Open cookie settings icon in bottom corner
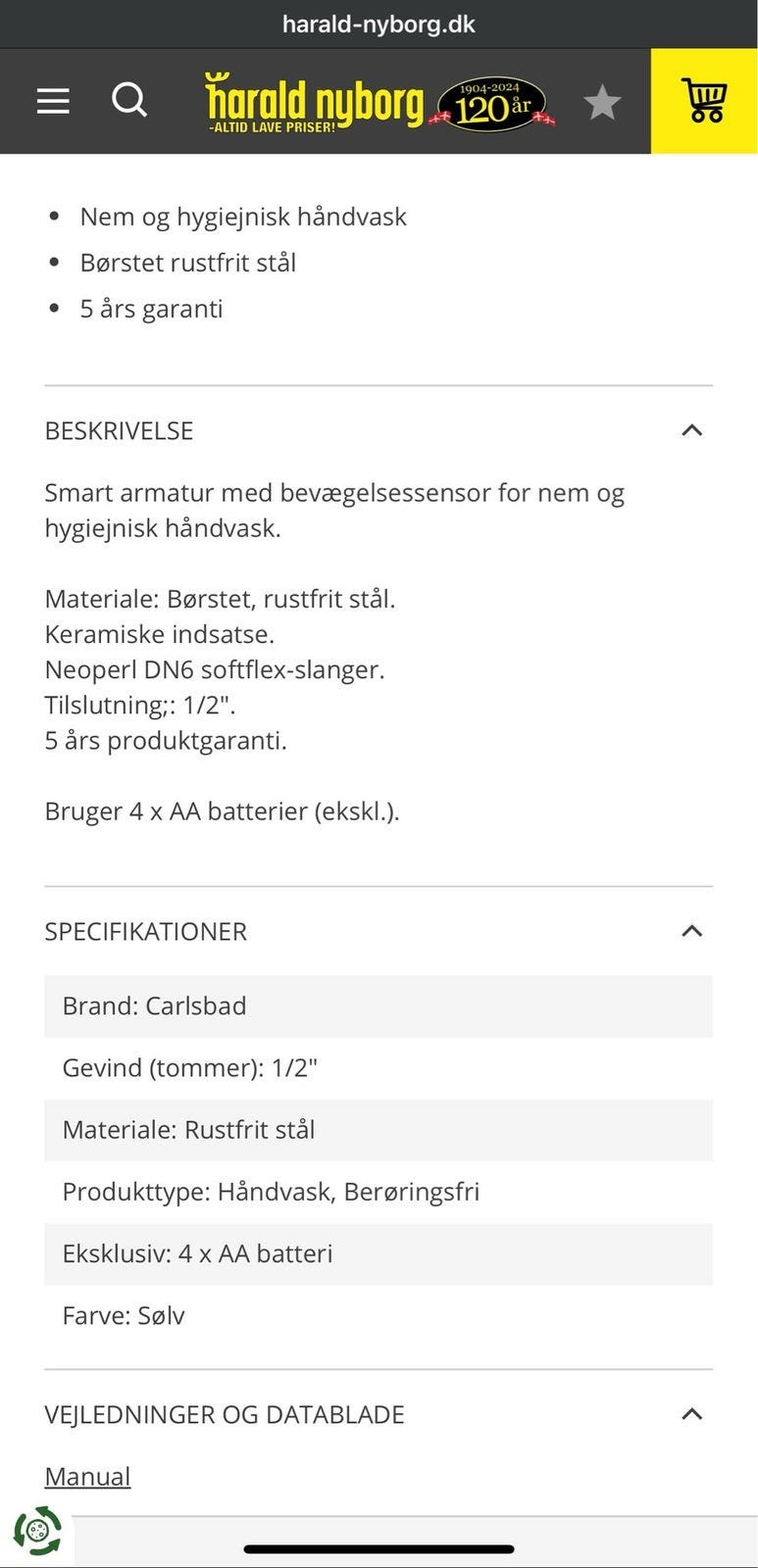This screenshot has width=758, height=1568. [x=37, y=1531]
